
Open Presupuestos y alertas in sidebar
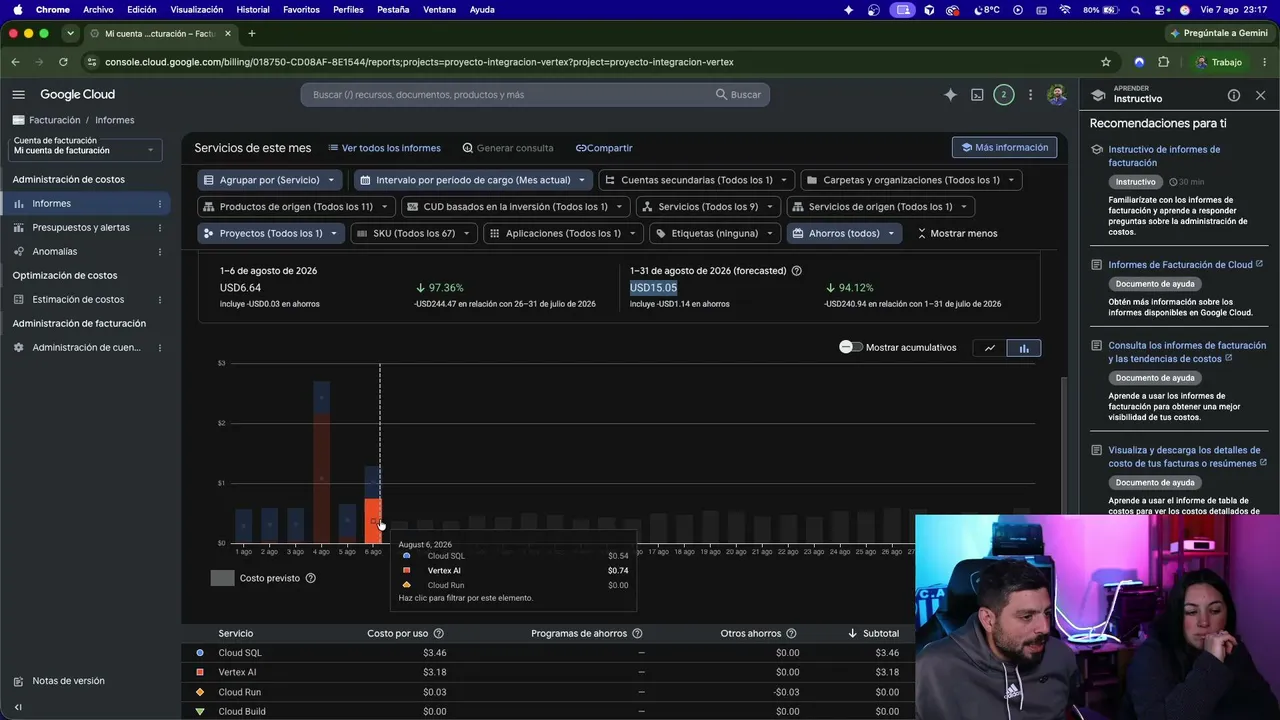point(81,228)
